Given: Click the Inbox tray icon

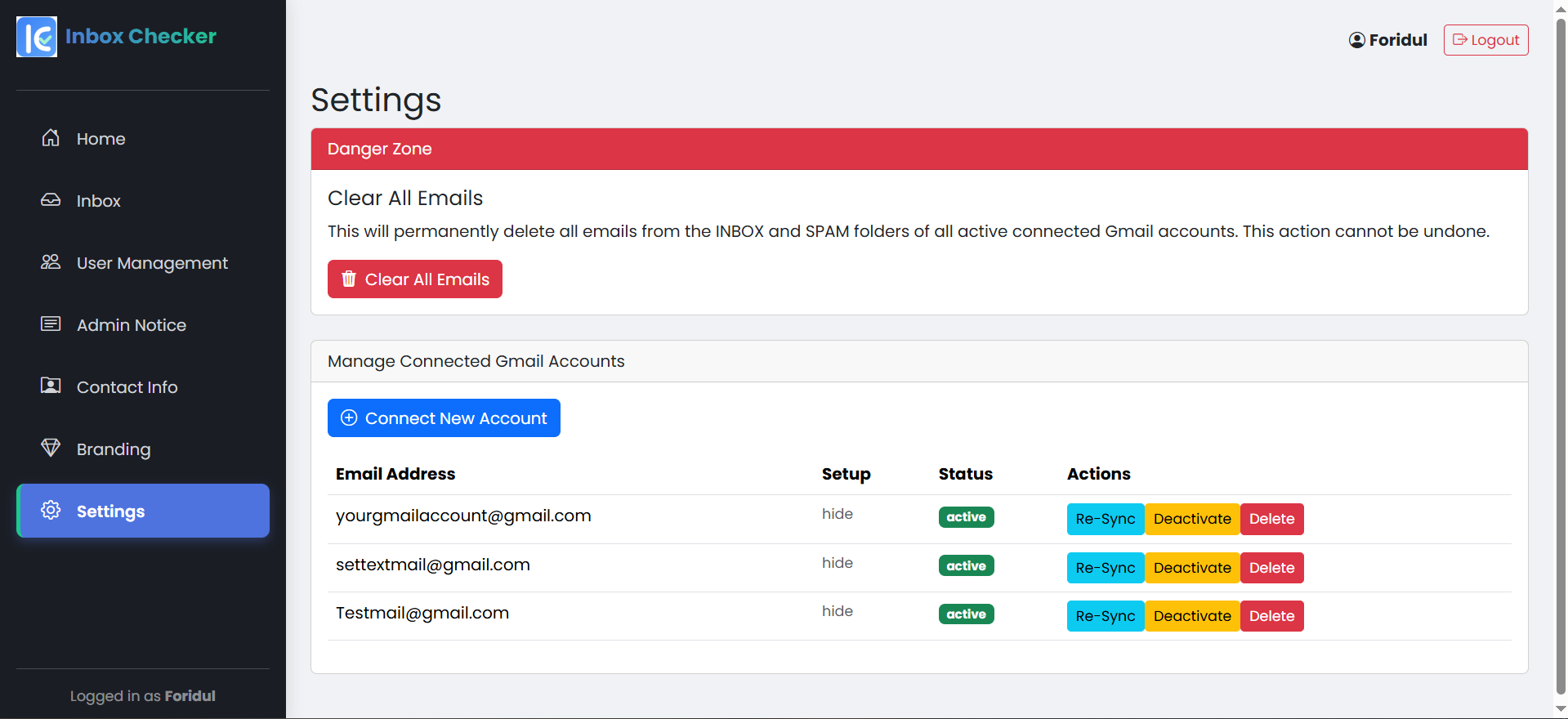Looking at the screenshot, I should pyautogui.click(x=51, y=200).
